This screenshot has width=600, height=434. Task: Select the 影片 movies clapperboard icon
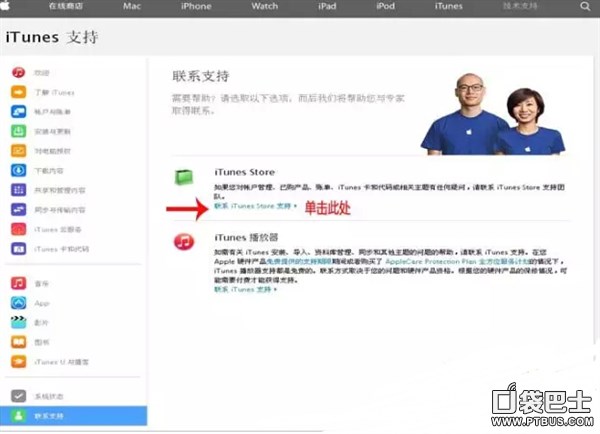coord(18,322)
